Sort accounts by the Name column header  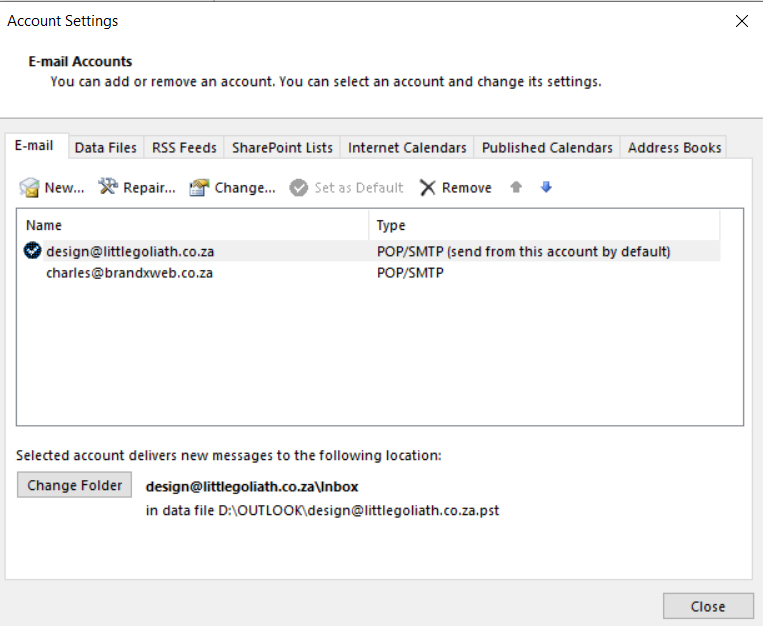190,226
